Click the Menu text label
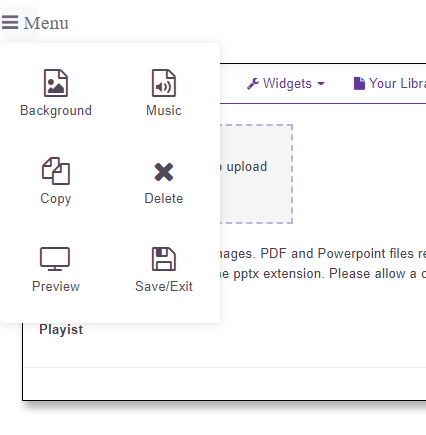The image size is (426, 435). pyautogui.click(x=46, y=23)
